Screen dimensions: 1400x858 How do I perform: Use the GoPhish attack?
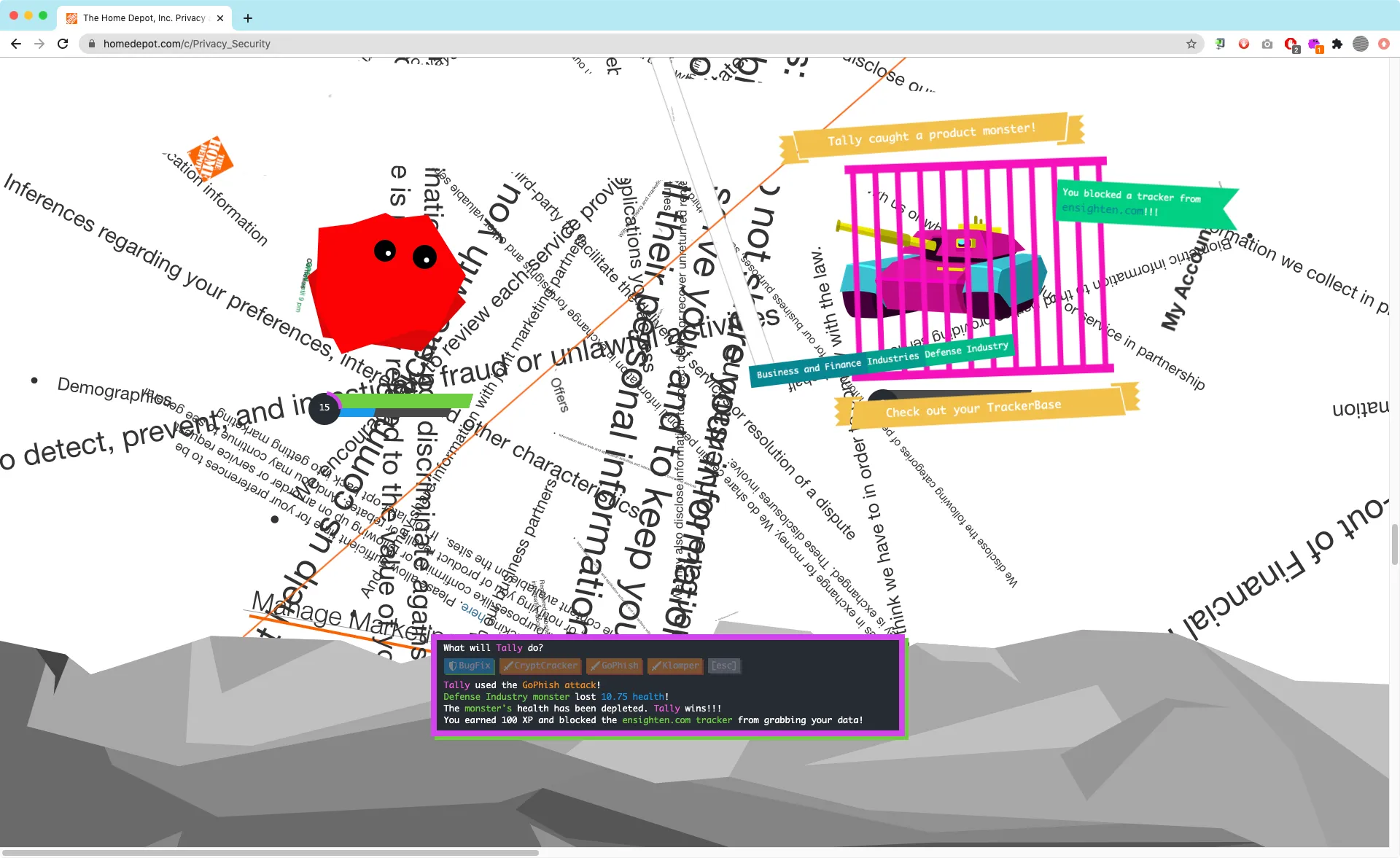[614, 666]
